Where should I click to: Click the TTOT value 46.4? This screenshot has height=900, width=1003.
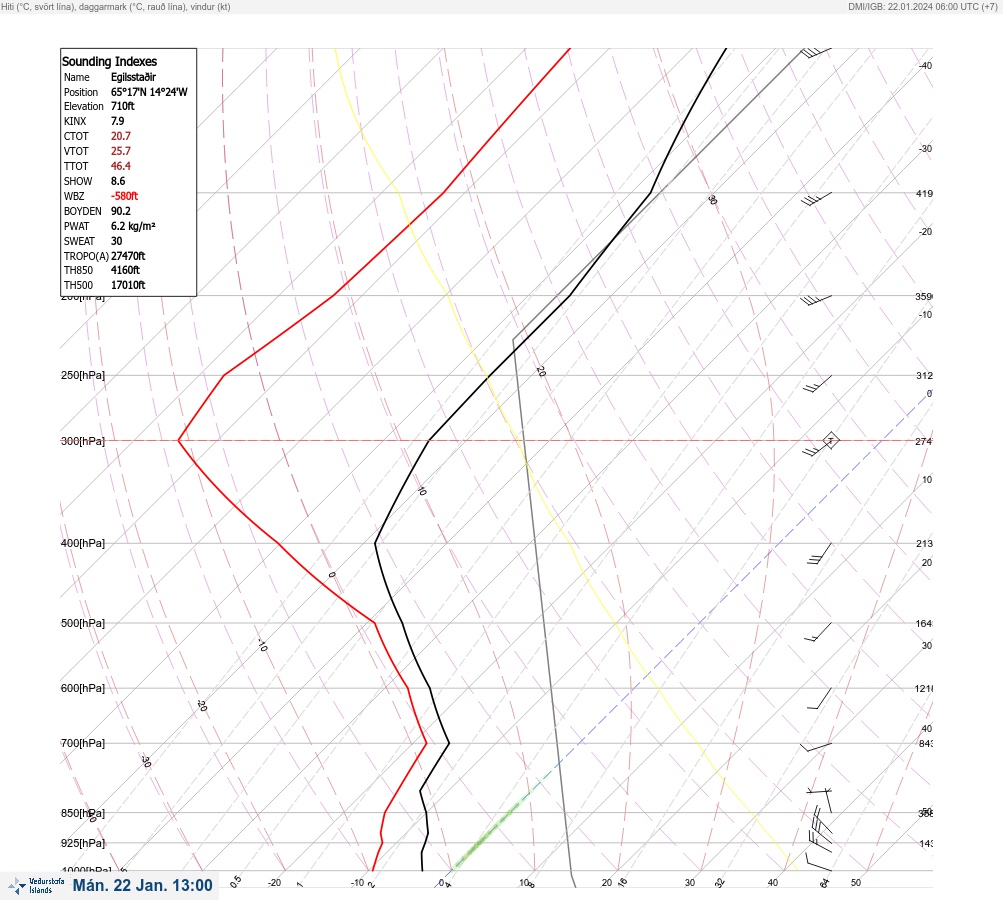click(x=120, y=166)
